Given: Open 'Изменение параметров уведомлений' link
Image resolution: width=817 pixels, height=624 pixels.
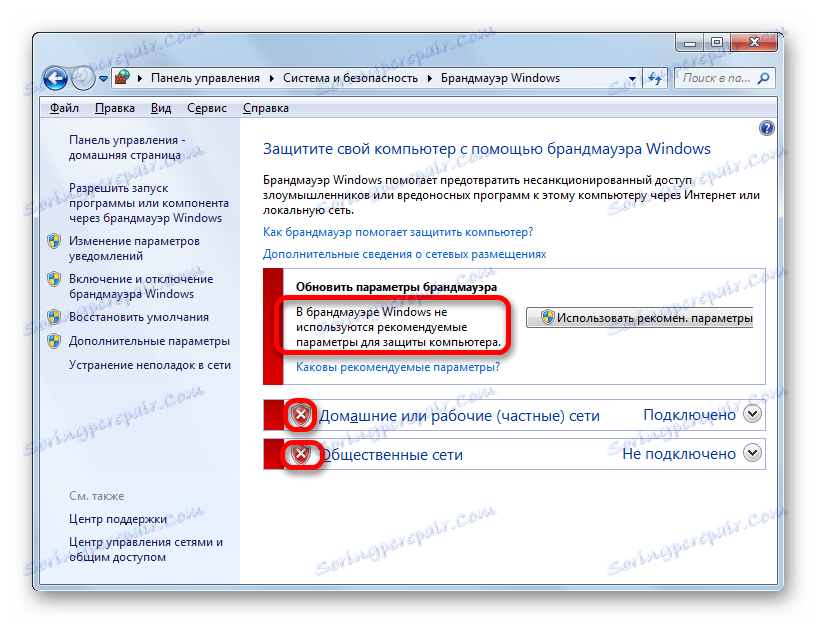Looking at the screenshot, I should click(x=134, y=248).
